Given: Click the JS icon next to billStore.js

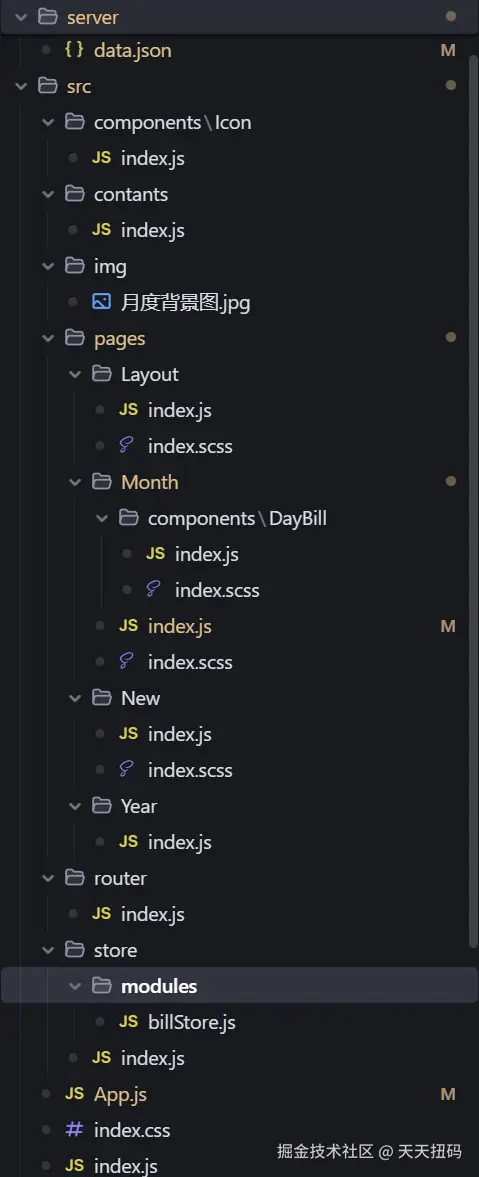Looking at the screenshot, I should click(x=128, y=1022).
